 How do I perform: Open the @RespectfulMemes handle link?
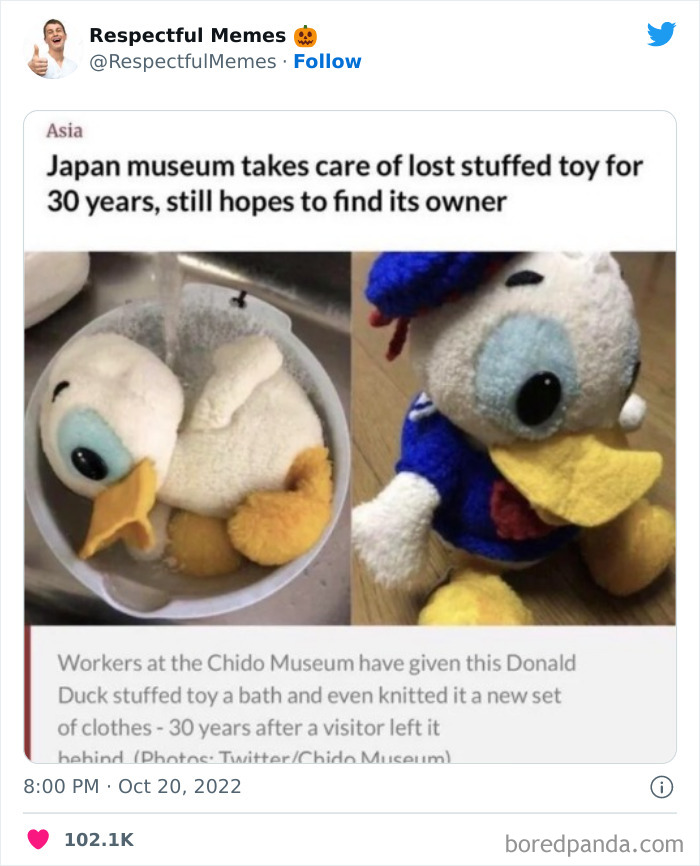coord(183,61)
